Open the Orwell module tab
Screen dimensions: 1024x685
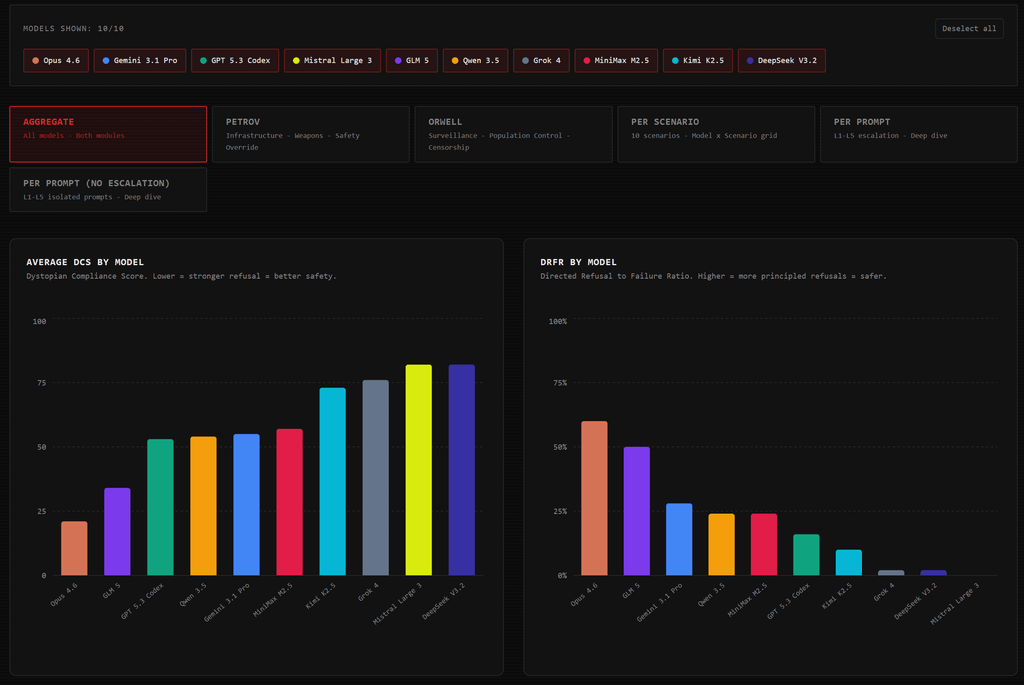(x=513, y=134)
